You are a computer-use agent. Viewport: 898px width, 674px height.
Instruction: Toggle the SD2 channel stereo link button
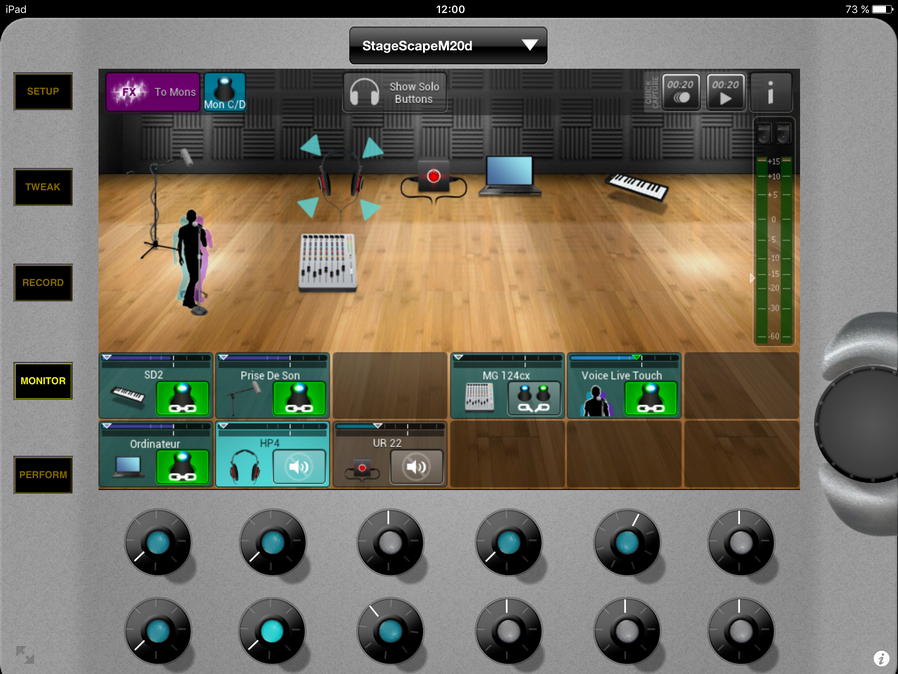[x=182, y=398]
